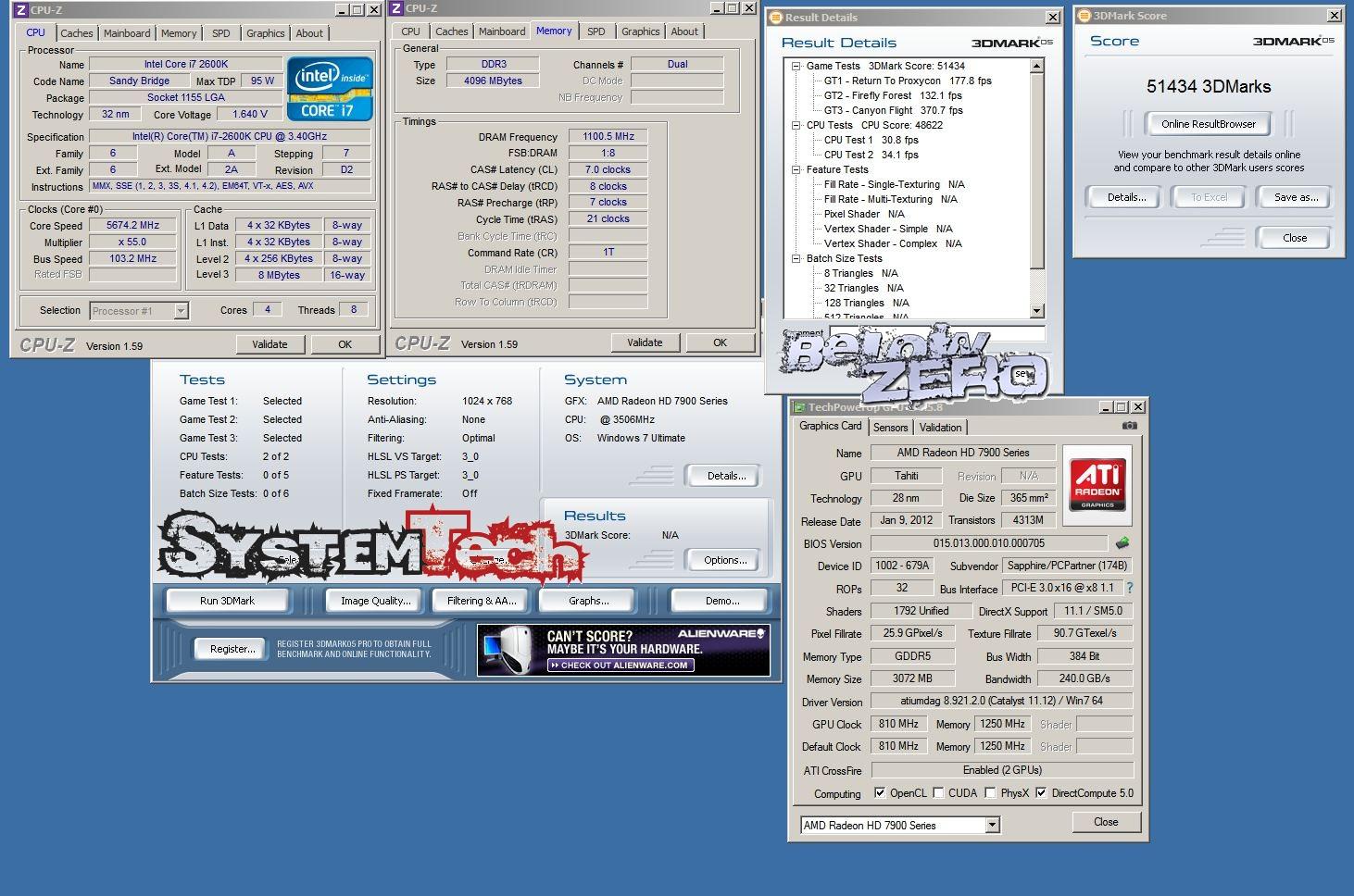
Task: Launch the Demo button
Action: pos(721,601)
